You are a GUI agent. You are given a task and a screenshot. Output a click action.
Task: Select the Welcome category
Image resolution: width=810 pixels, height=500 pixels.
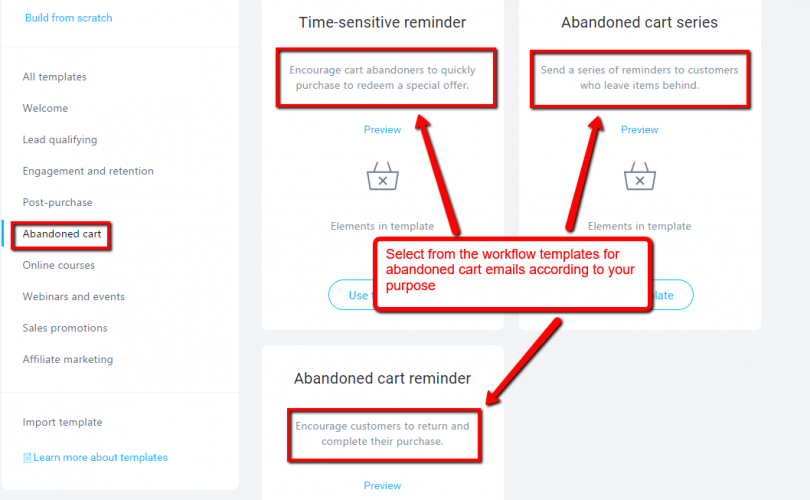click(45, 108)
